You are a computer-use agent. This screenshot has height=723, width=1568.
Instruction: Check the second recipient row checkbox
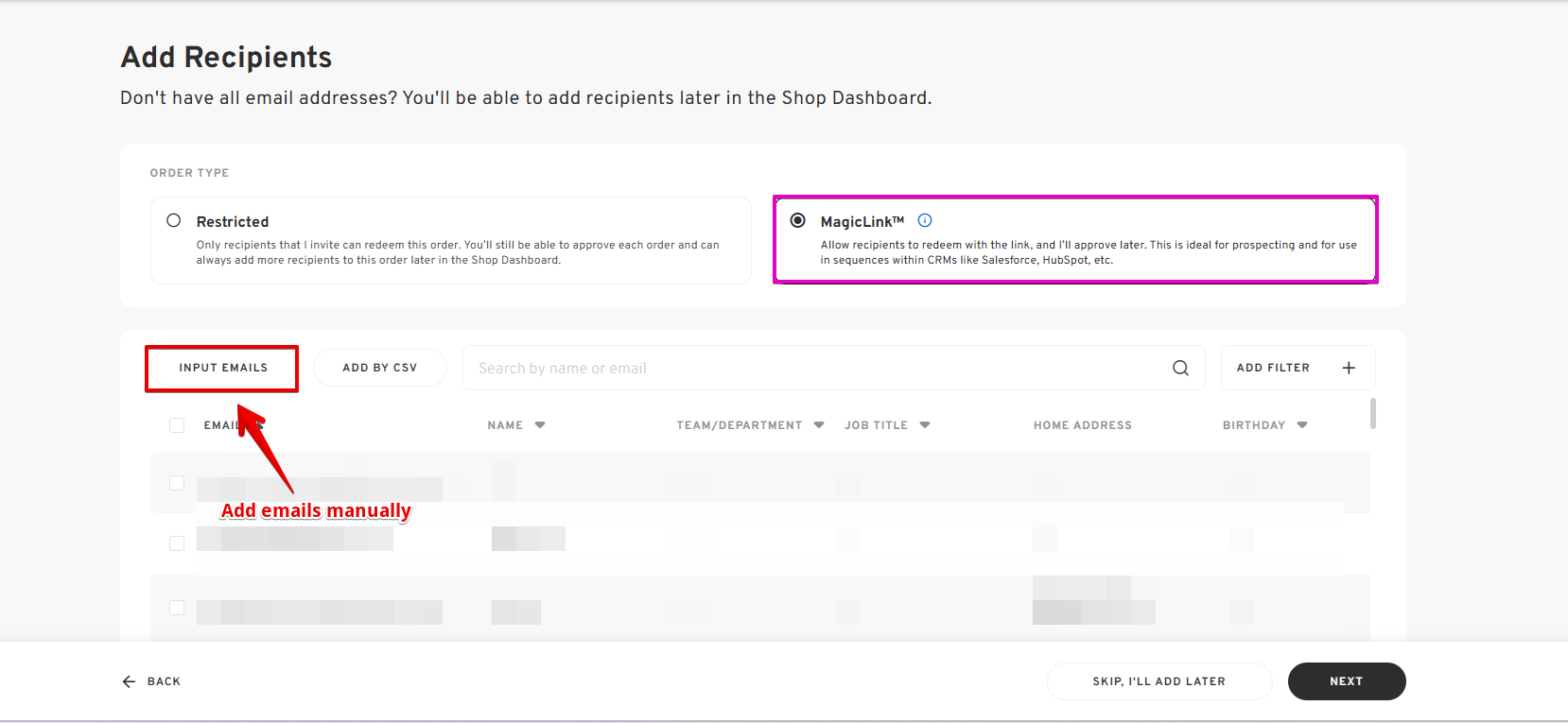[177, 543]
